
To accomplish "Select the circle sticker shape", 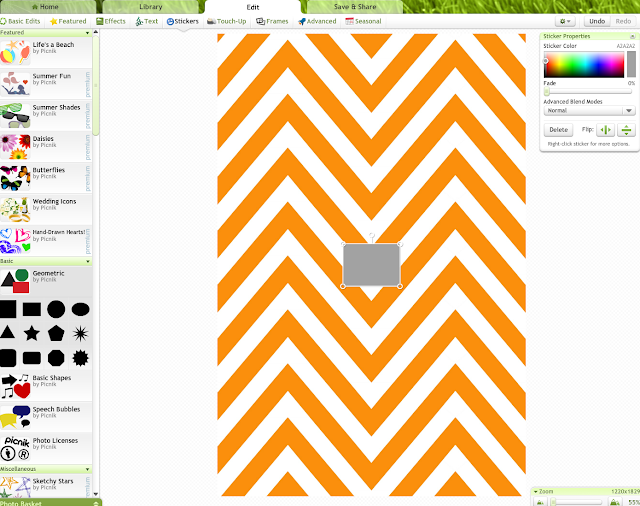I will pos(56,309).
